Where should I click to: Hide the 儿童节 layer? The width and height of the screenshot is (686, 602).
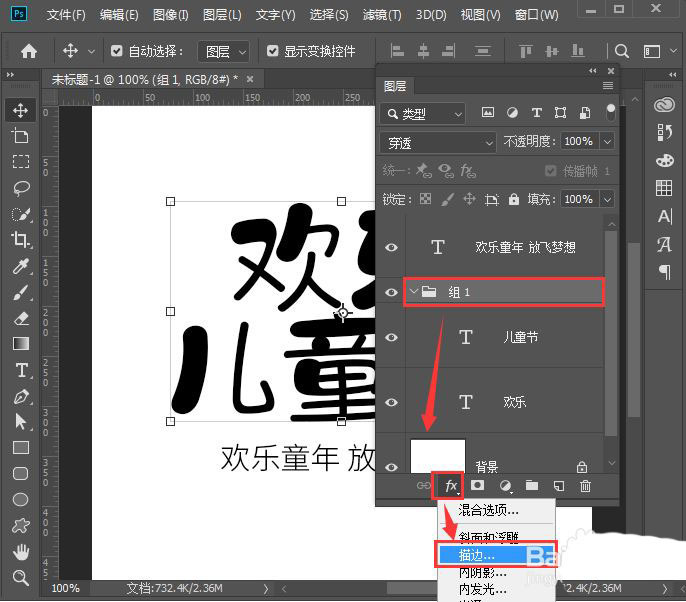(392, 337)
